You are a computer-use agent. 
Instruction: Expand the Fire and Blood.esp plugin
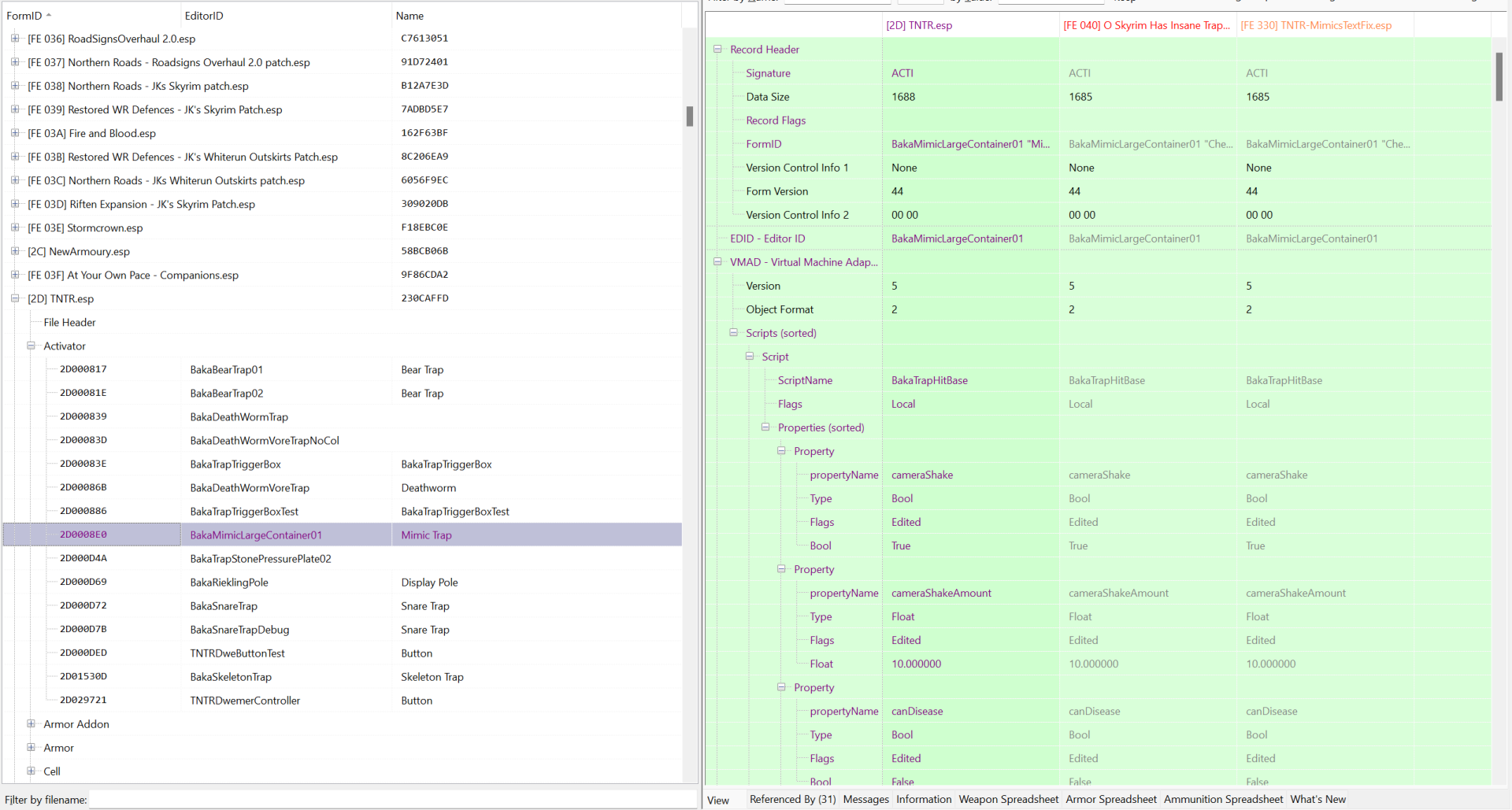[15, 133]
